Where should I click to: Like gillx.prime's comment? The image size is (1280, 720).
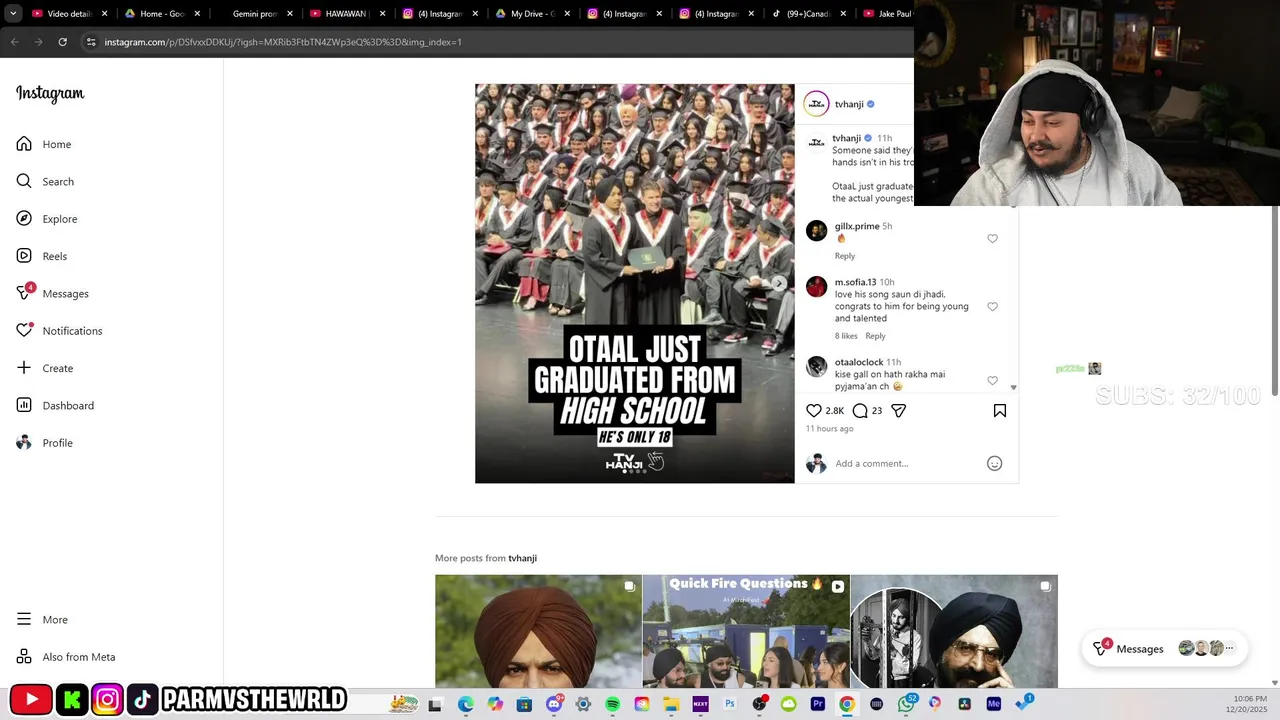coord(992,239)
